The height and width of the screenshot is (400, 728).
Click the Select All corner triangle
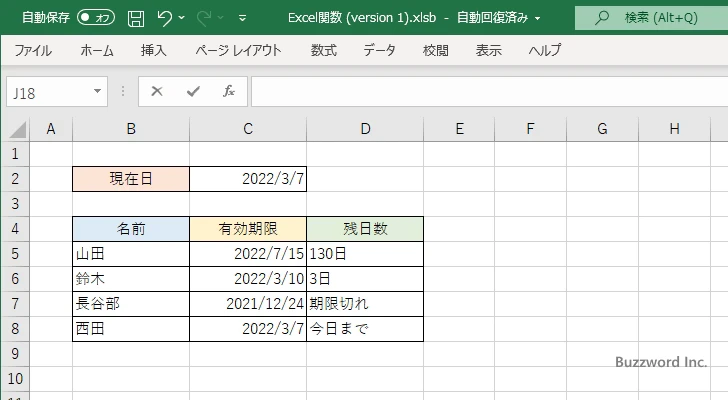[x=17, y=129]
